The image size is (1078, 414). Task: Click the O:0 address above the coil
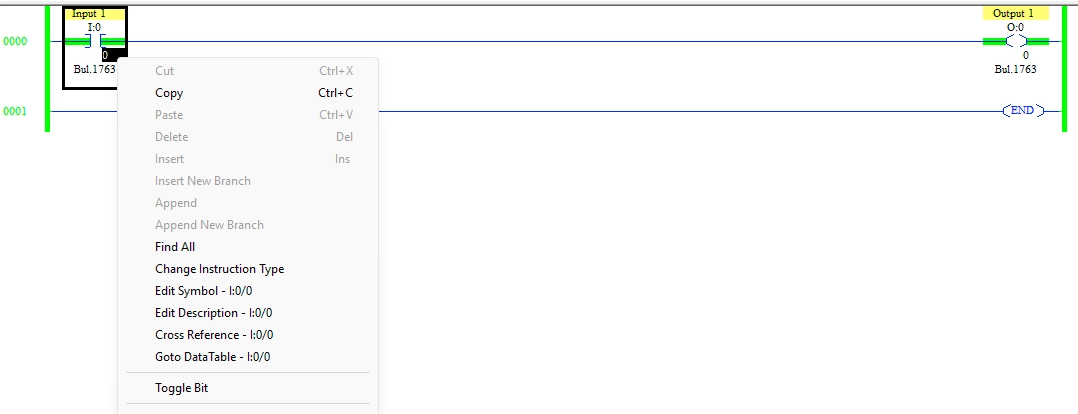point(1015,27)
